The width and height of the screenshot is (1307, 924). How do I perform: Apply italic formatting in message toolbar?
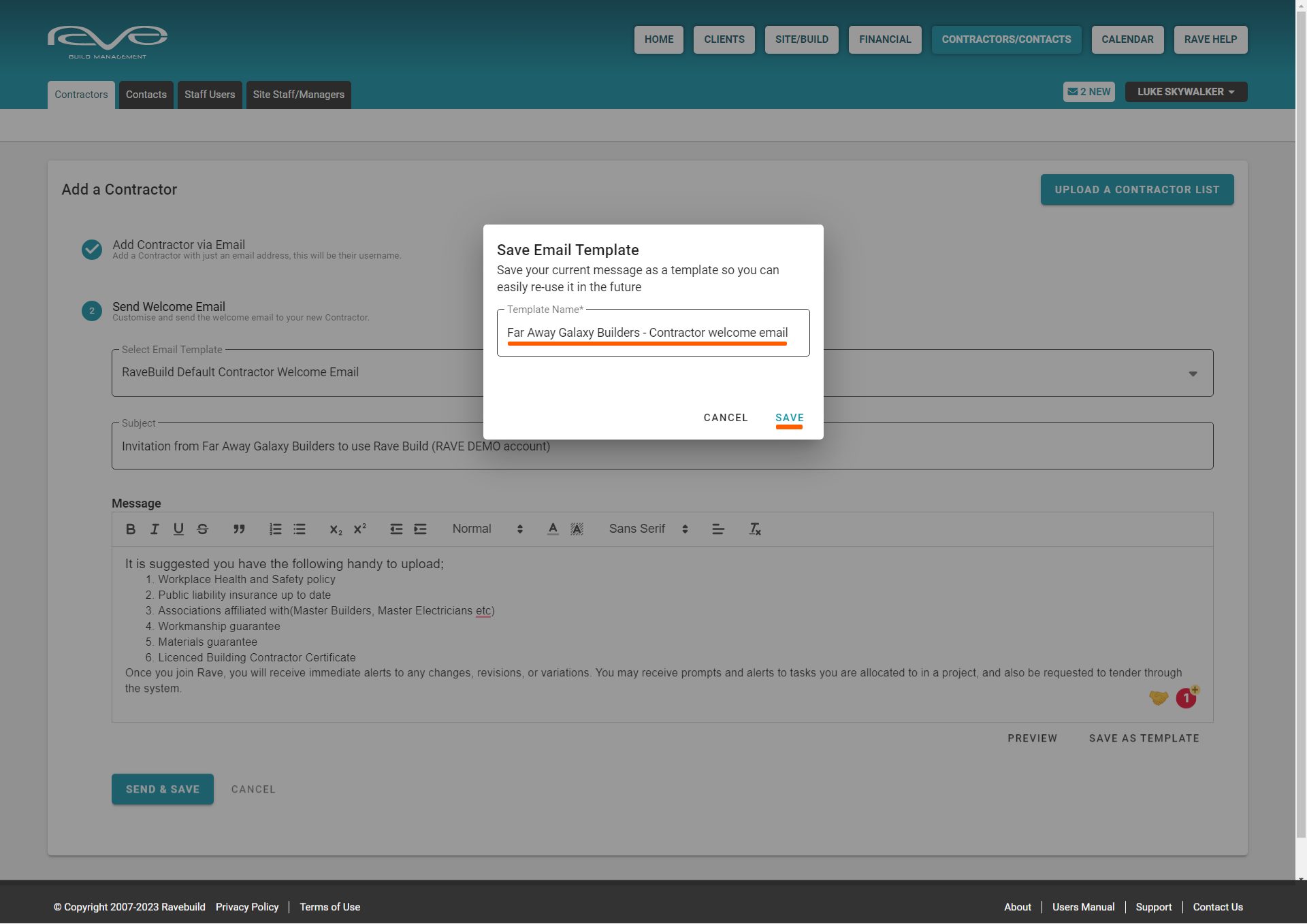click(155, 529)
